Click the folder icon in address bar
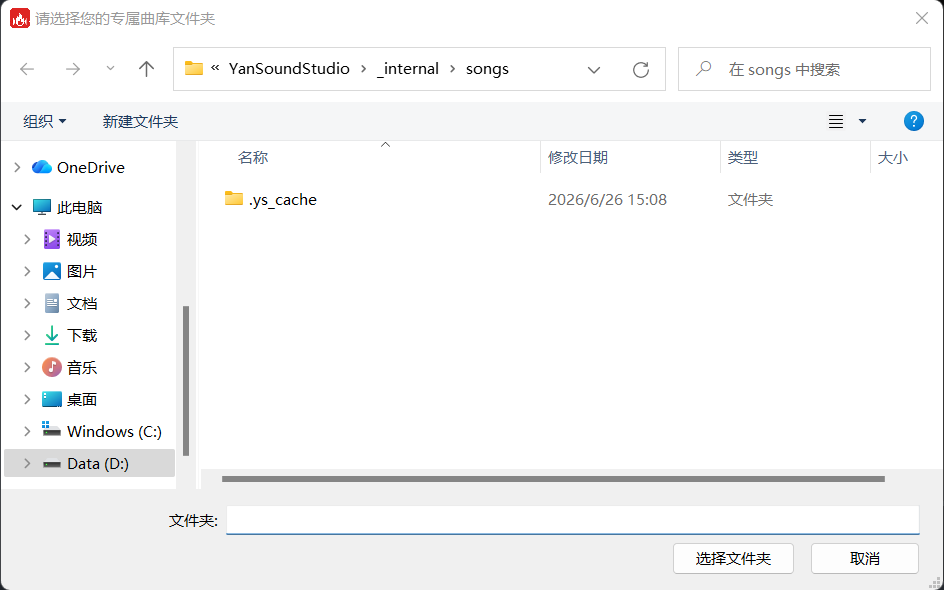 coord(194,69)
